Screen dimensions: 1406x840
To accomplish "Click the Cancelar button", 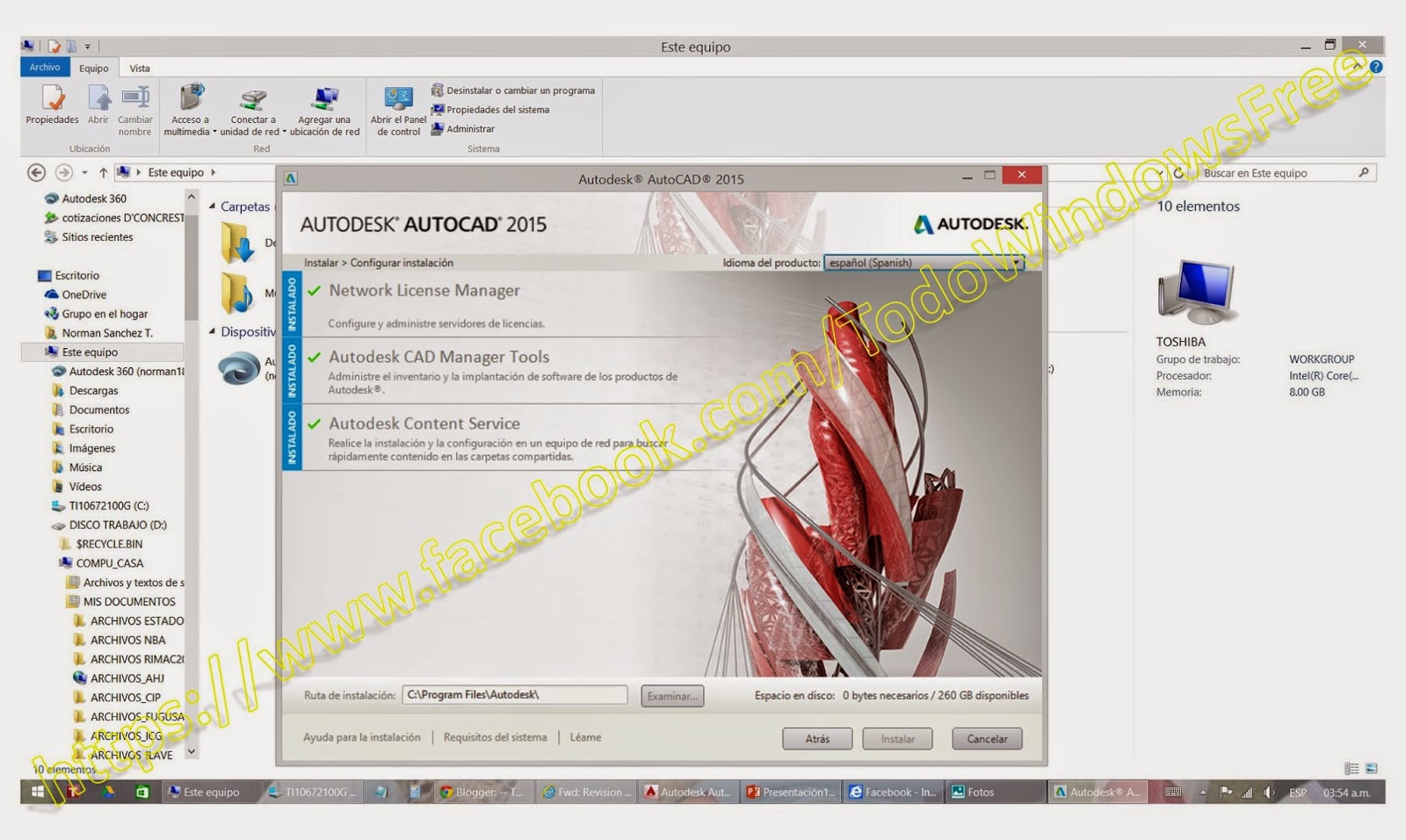I will tap(987, 739).
